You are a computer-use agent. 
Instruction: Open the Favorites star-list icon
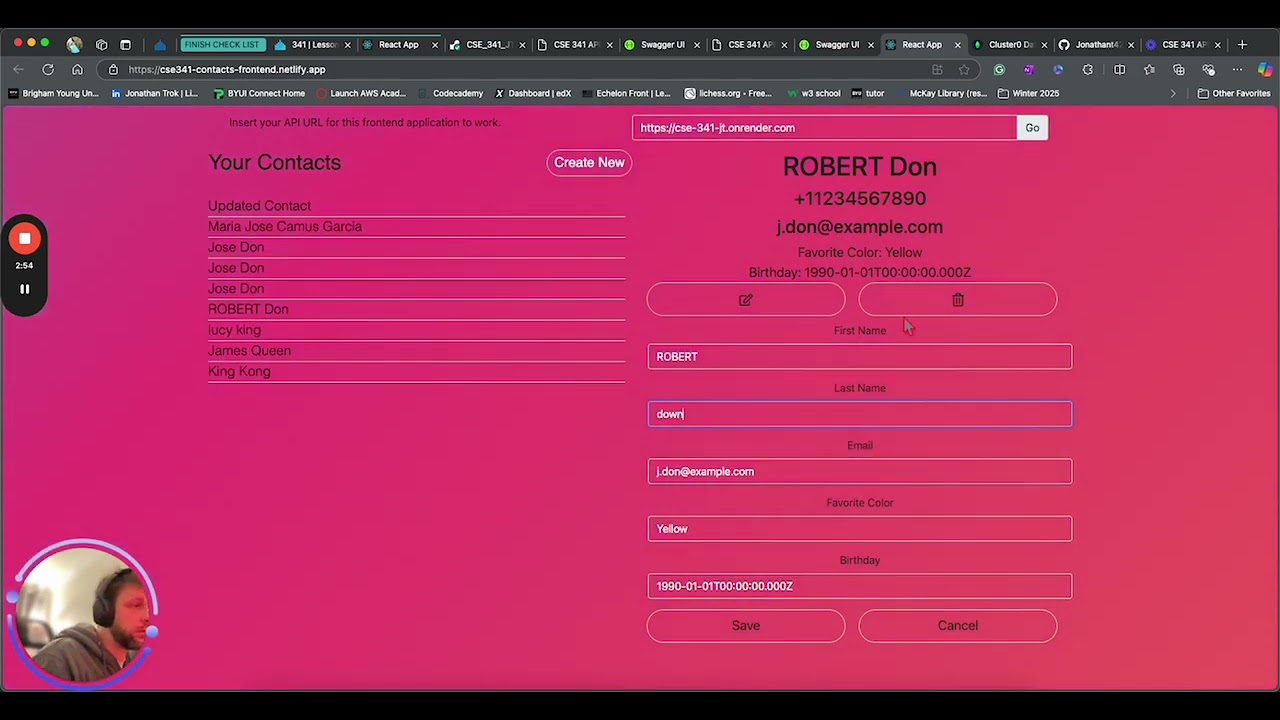[1149, 69]
